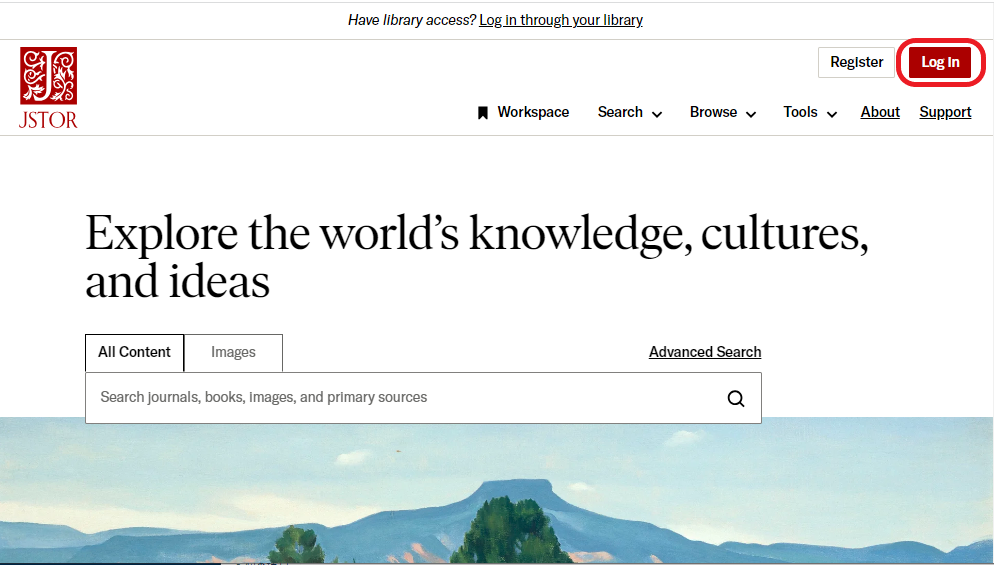Viewport: 994px width, 565px height.
Task: Click the JSTOR logo to go home
Action: point(48,88)
